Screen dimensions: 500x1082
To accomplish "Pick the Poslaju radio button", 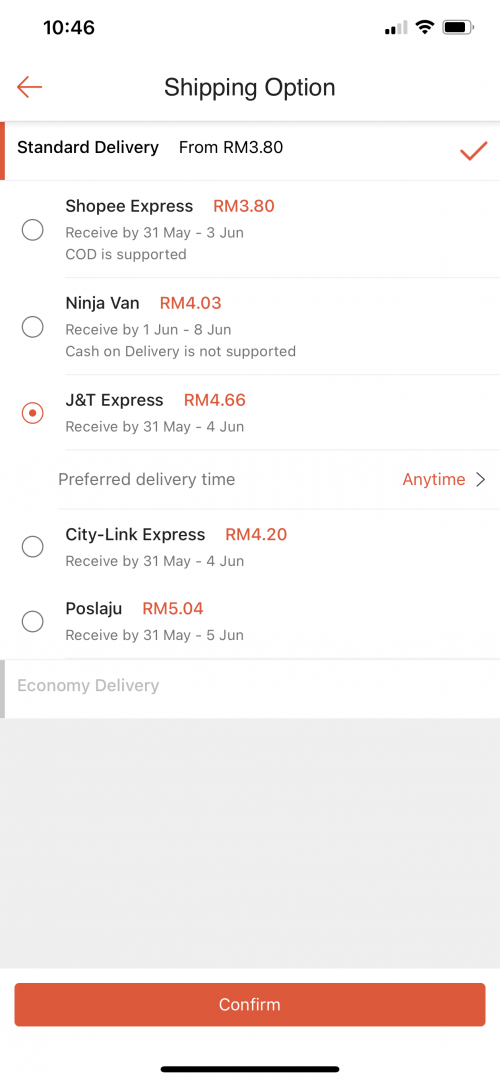I will click(x=32, y=622).
